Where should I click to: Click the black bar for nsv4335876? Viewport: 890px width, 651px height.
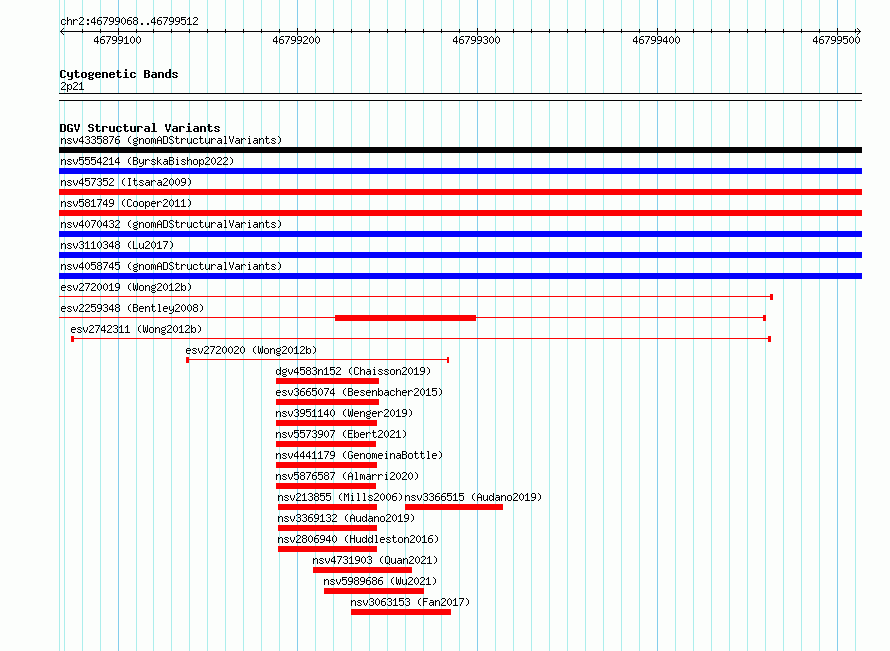460,150
